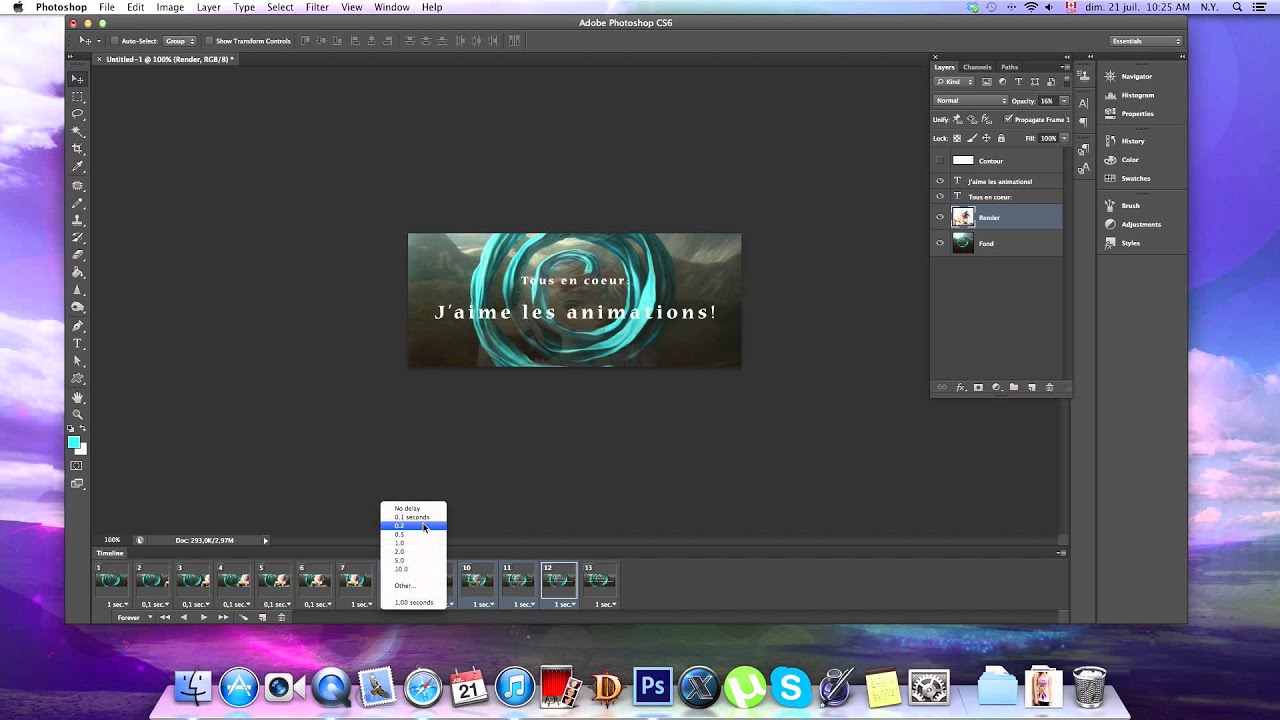Screen dimensions: 1280x720
Task: Uncheck Propagate Frame 1
Action: click(1007, 119)
